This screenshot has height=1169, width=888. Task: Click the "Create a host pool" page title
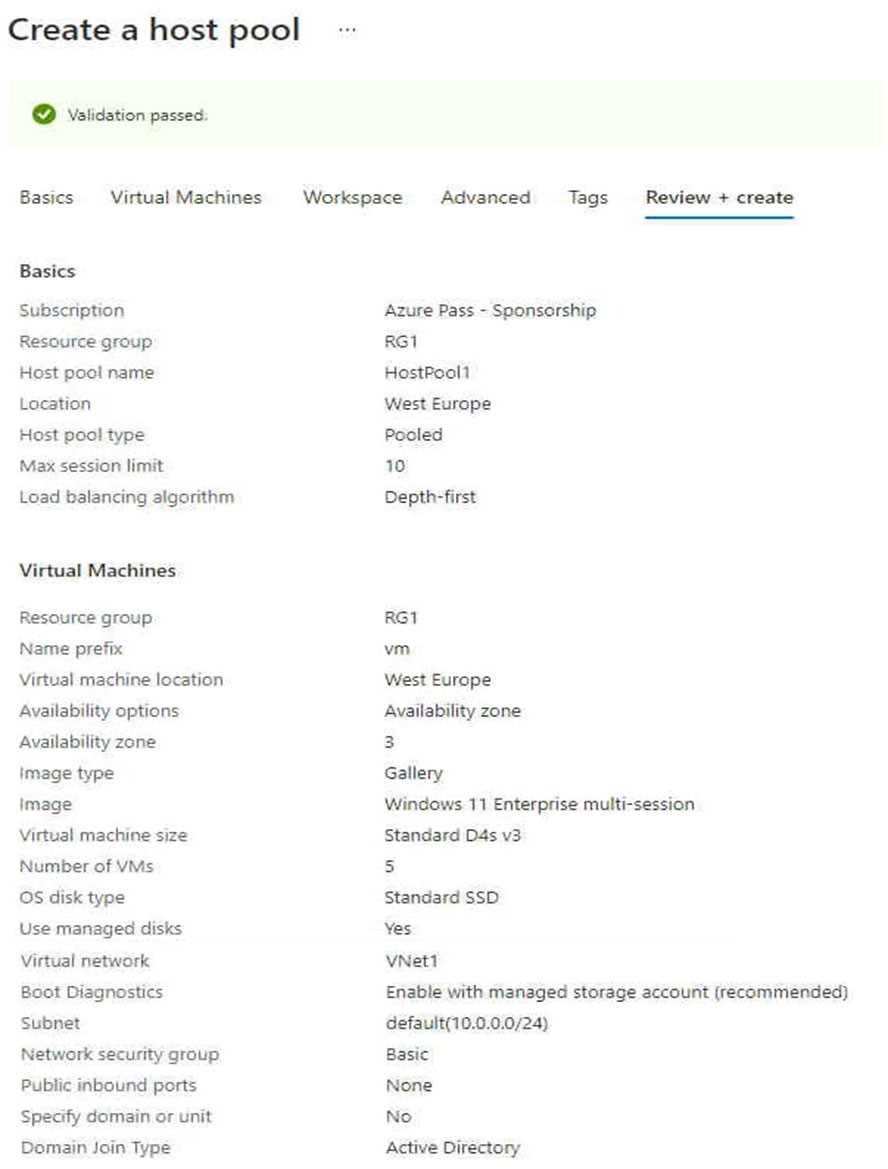point(154,30)
